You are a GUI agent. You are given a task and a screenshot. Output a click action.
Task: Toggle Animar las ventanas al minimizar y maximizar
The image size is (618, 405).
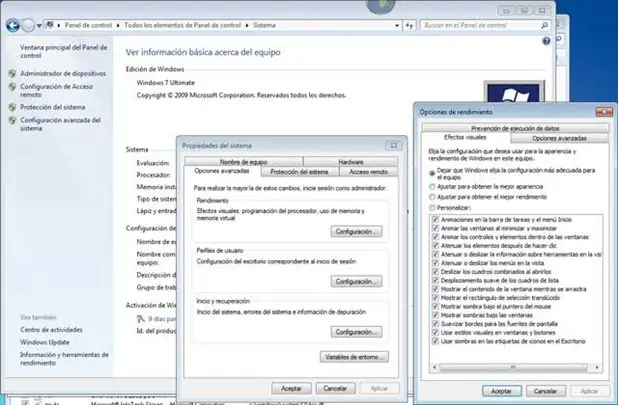tap(436, 228)
